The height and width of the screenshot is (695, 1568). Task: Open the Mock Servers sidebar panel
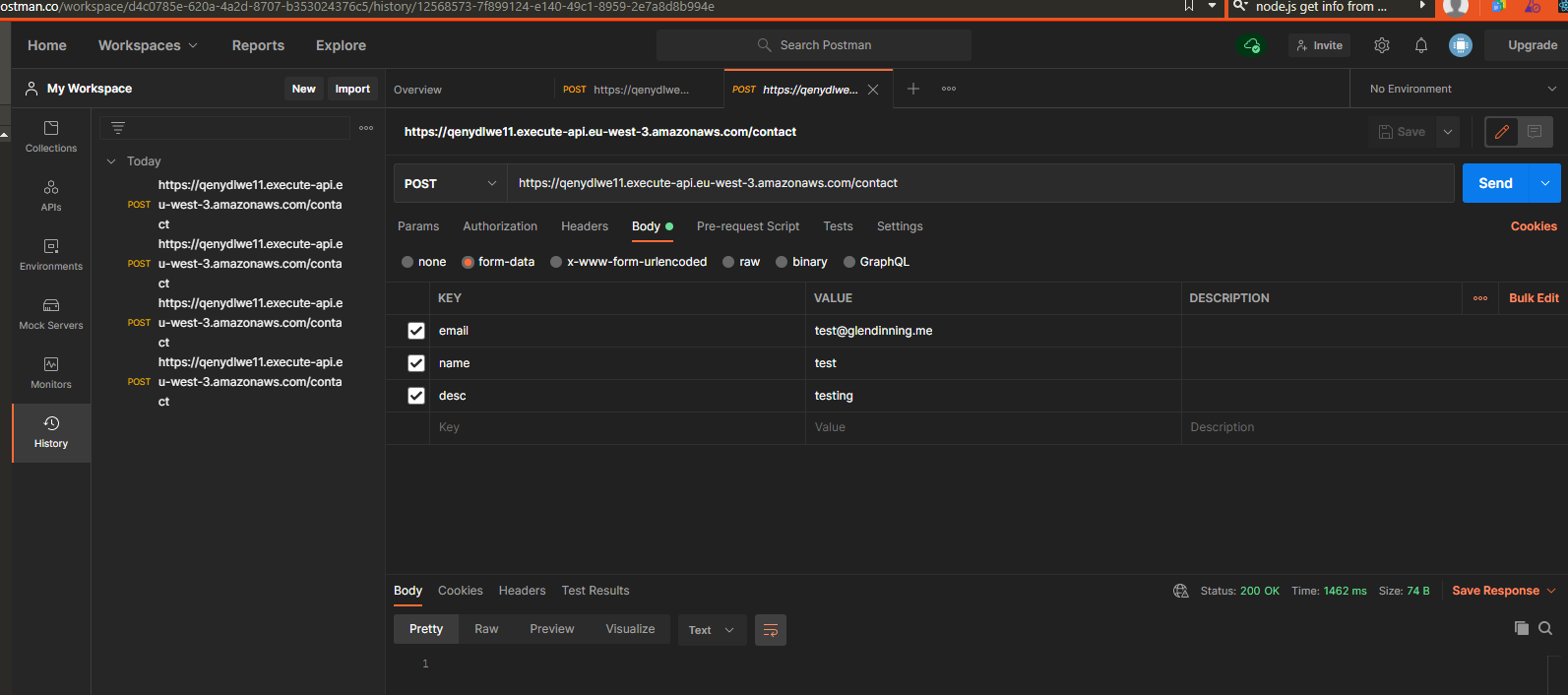51,314
